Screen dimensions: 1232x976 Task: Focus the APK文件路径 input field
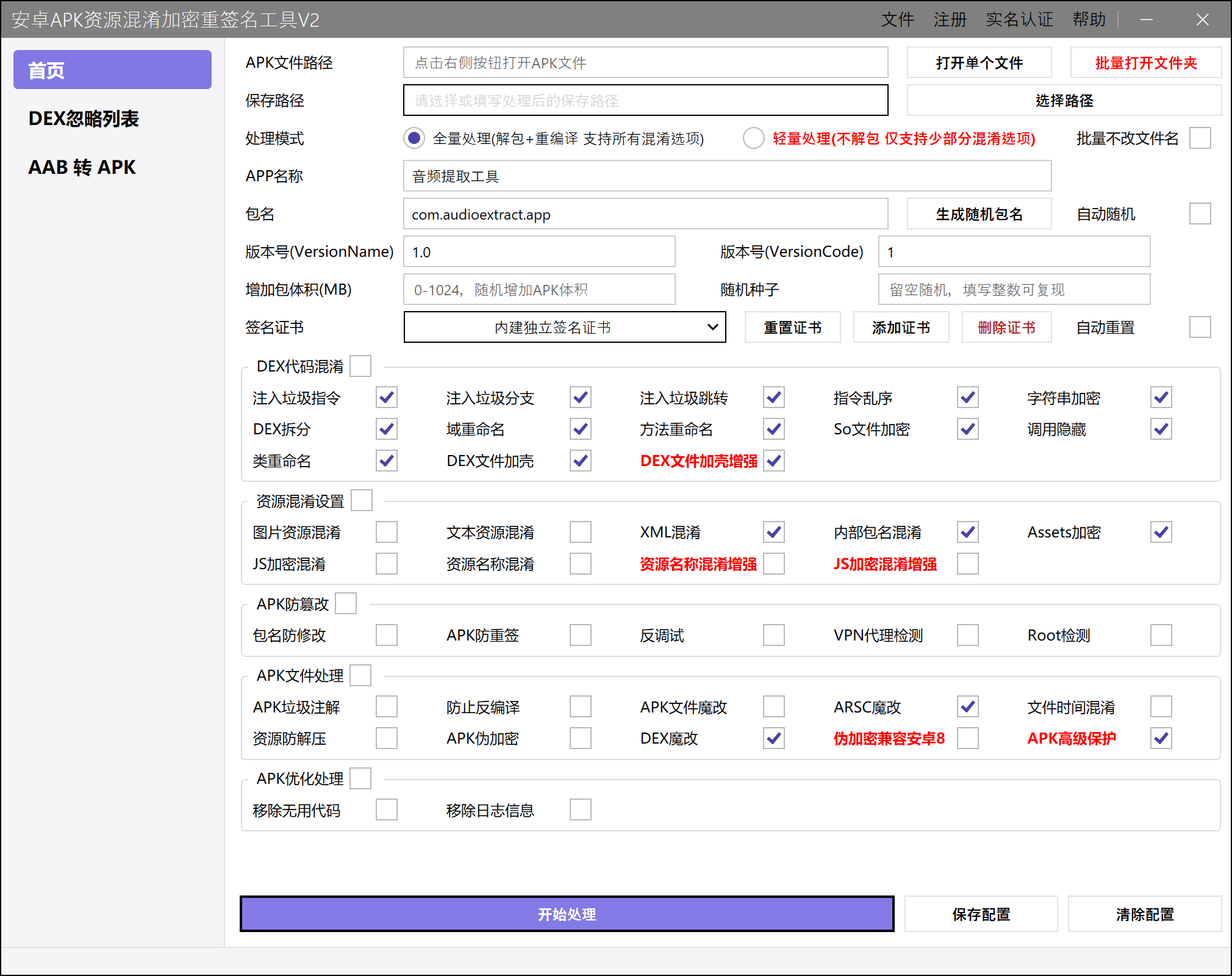pos(645,62)
